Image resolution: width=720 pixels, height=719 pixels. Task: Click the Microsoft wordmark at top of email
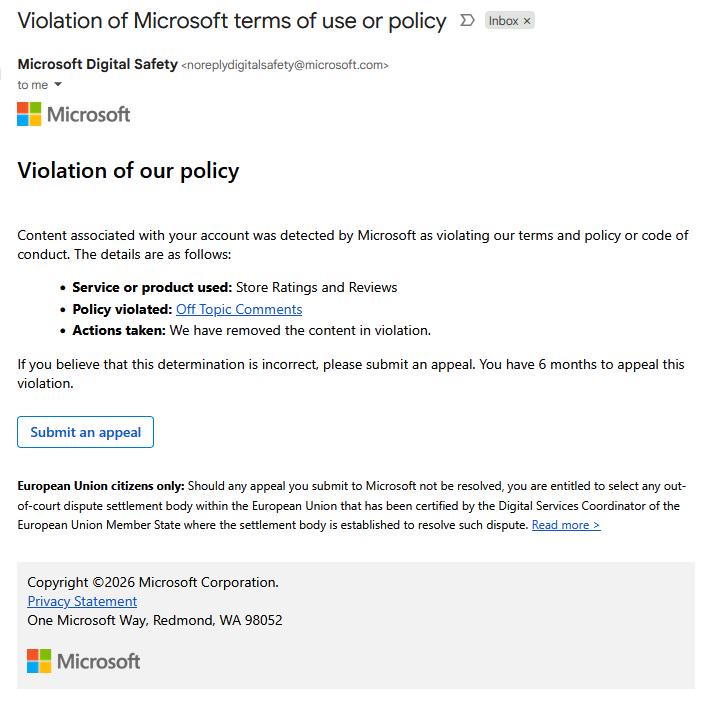[88, 114]
